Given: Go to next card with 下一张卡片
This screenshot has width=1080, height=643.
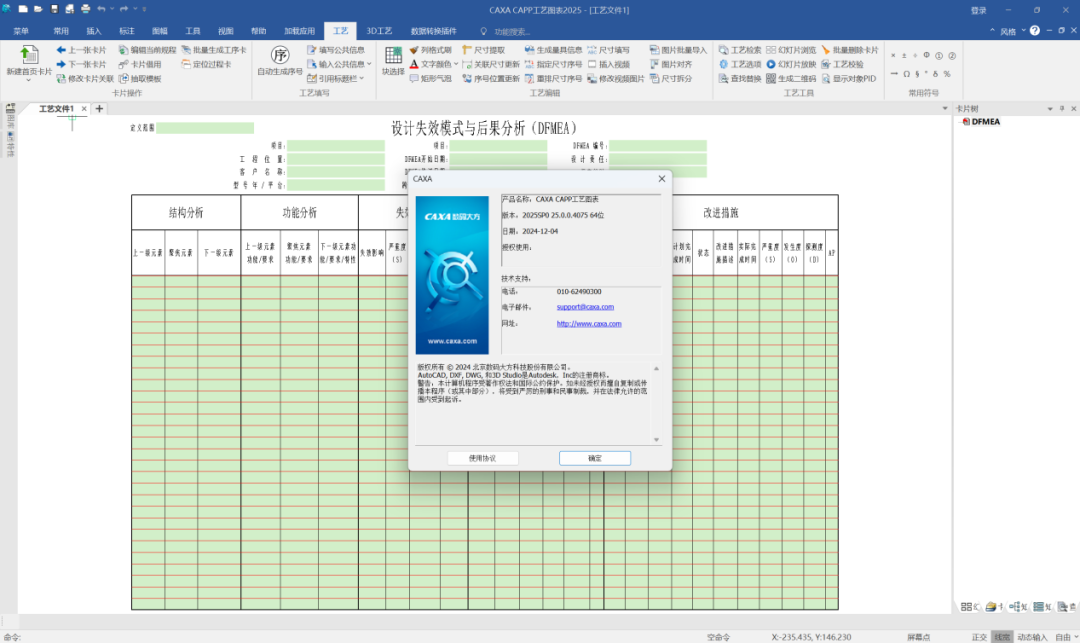Looking at the screenshot, I should pos(81,64).
